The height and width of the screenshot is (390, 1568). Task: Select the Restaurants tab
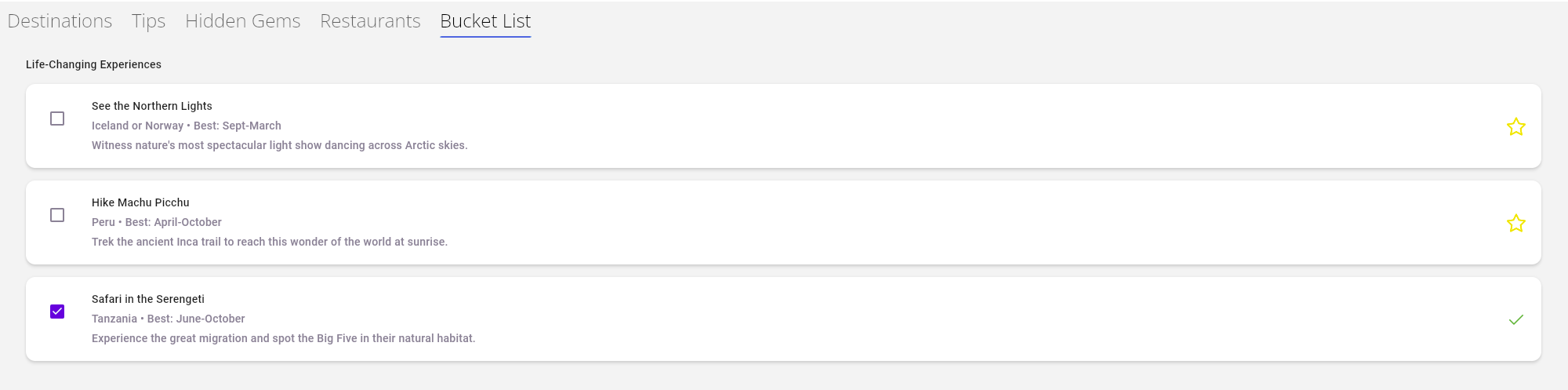pyautogui.click(x=370, y=21)
